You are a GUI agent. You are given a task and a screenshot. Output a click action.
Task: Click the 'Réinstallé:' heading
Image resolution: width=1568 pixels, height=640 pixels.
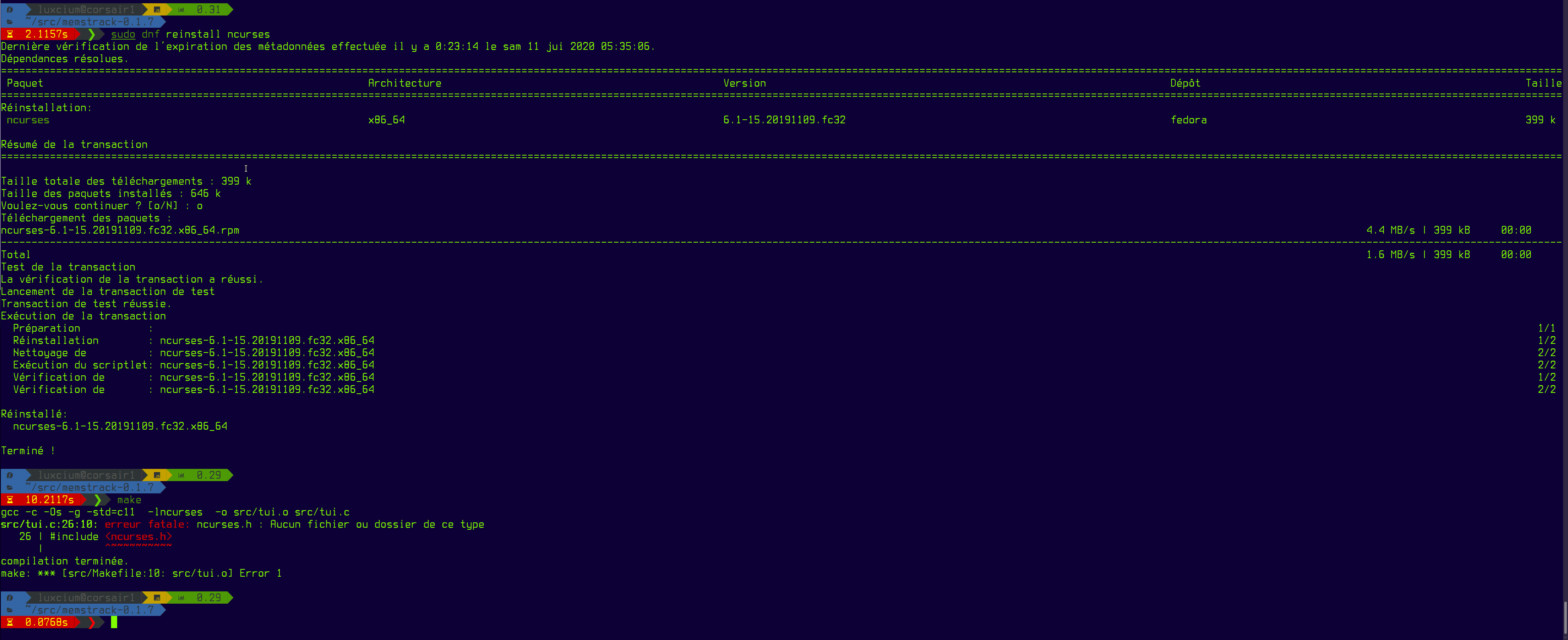(34, 413)
